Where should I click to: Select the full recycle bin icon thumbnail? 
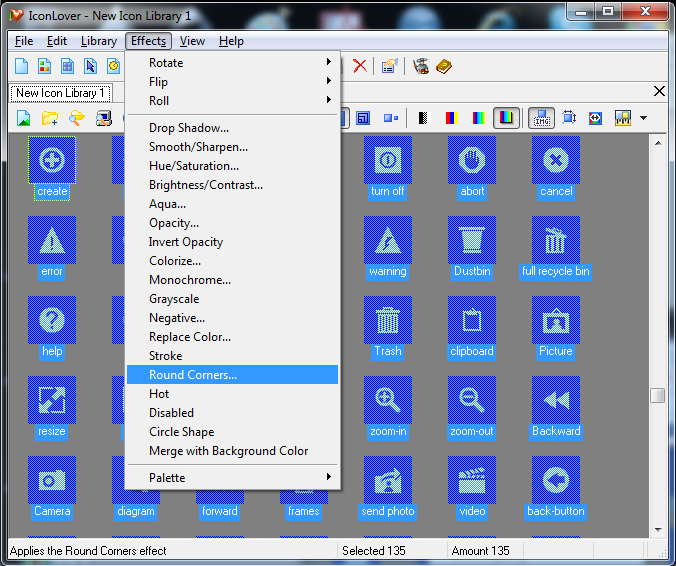pyautogui.click(x=556, y=240)
